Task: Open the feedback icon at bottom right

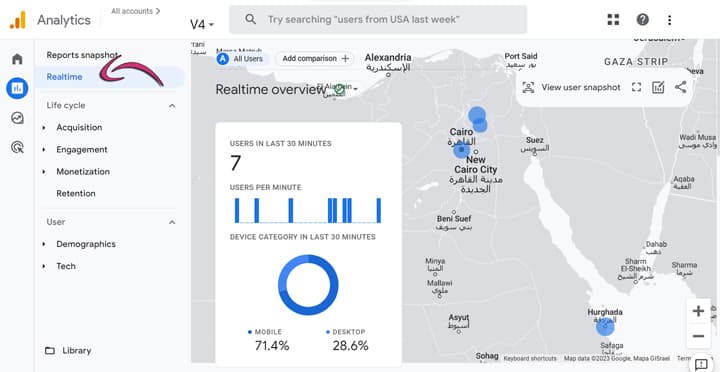Action: (x=701, y=365)
